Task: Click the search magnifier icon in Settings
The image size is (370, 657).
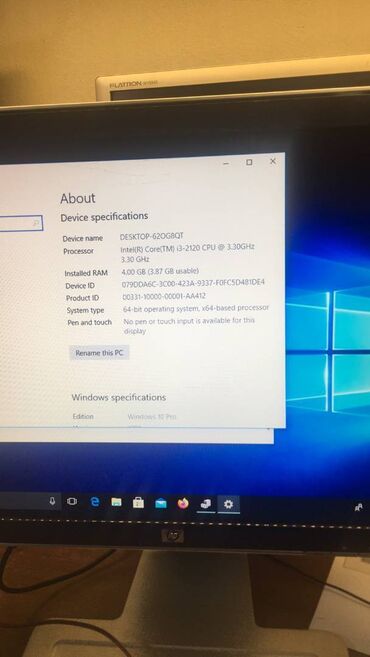Action: coord(36,224)
